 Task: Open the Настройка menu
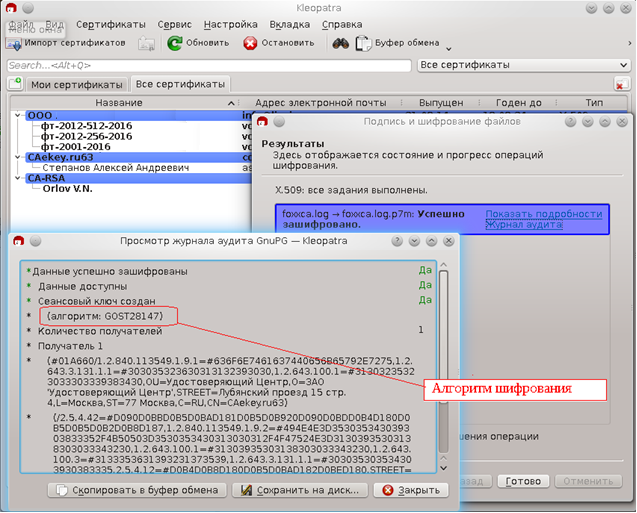(x=231, y=24)
